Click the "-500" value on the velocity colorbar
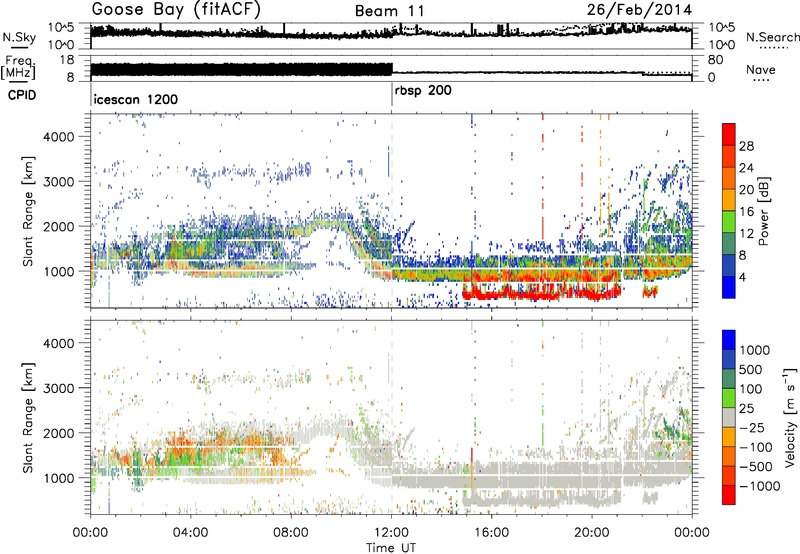 756,467
